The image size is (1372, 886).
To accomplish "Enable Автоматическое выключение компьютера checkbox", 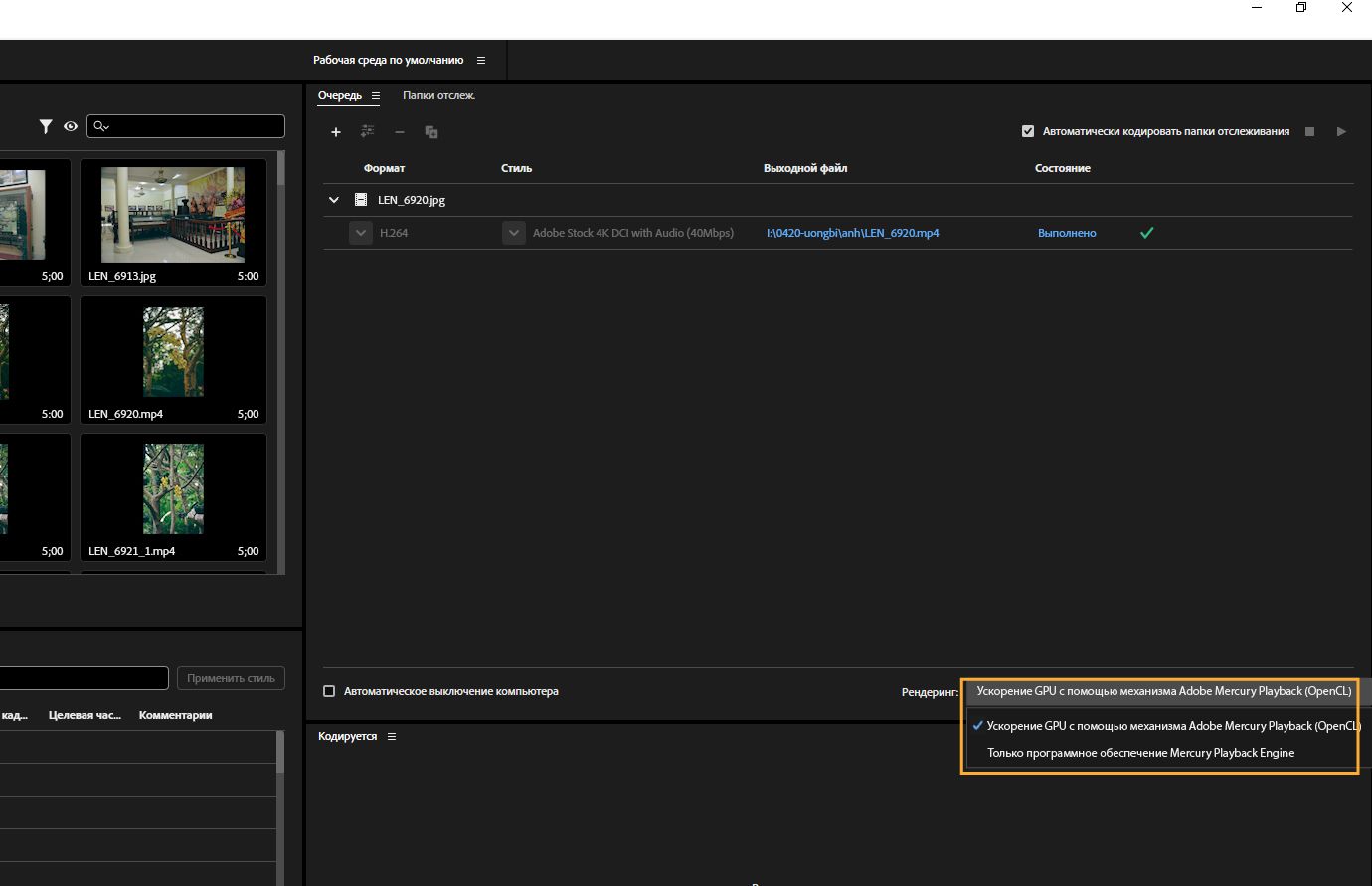I will [x=329, y=691].
